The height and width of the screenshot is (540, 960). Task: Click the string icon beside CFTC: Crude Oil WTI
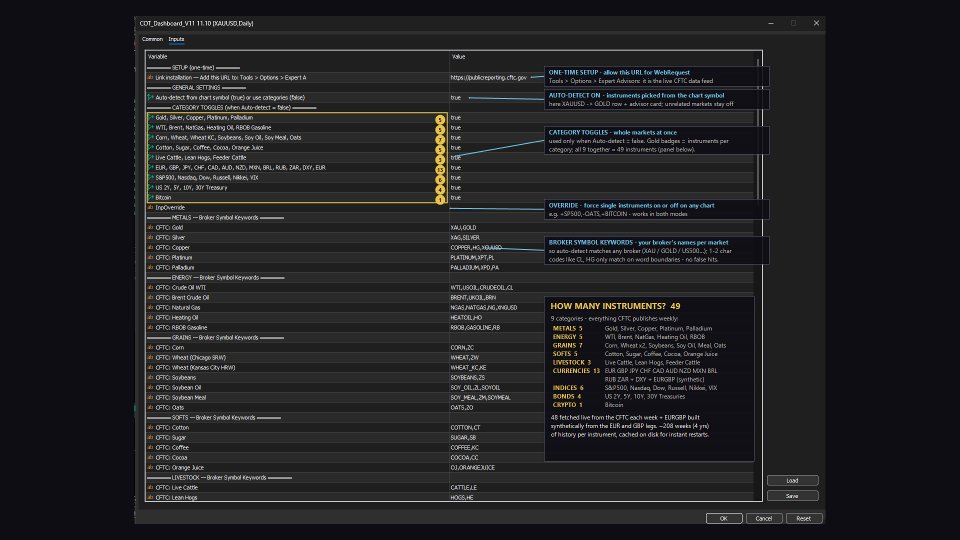(x=150, y=288)
